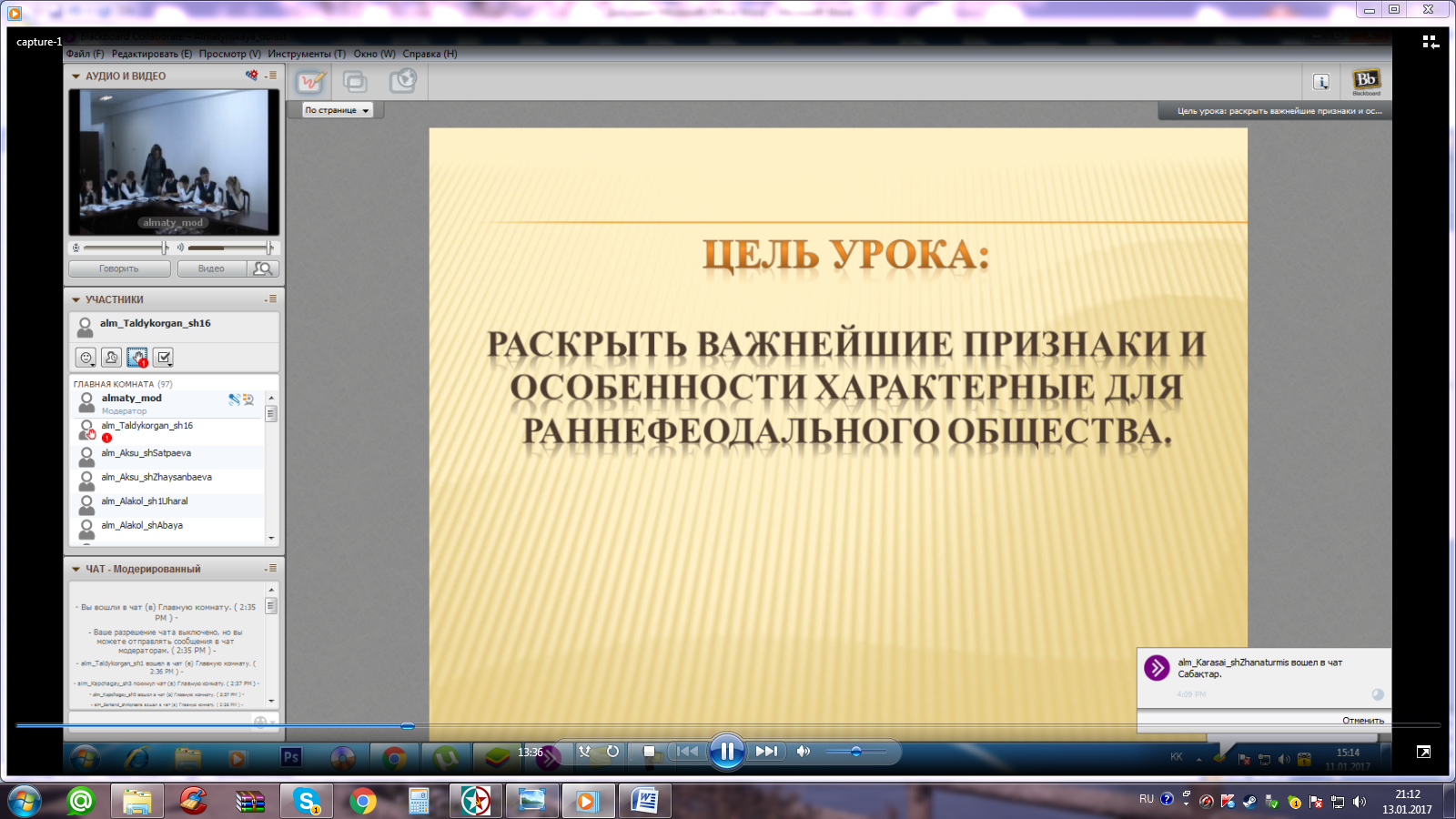Viewport: 1456px width, 819px height.
Task: Switch to library view icon
Action: tap(1431, 42)
